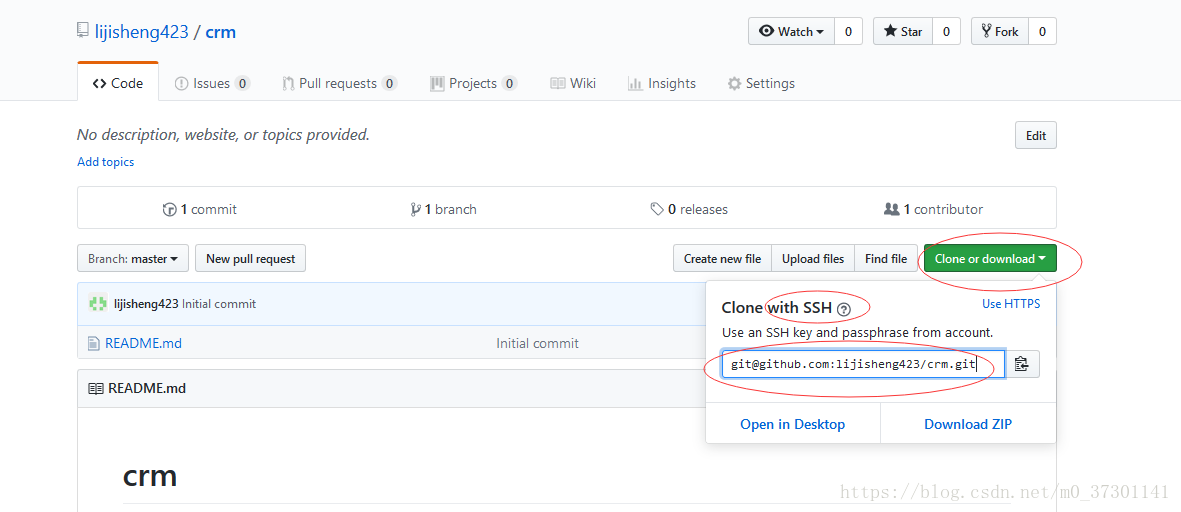The image size is (1181, 512).
Task: Switch to the Code tab
Action: pyautogui.click(x=117, y=83)
